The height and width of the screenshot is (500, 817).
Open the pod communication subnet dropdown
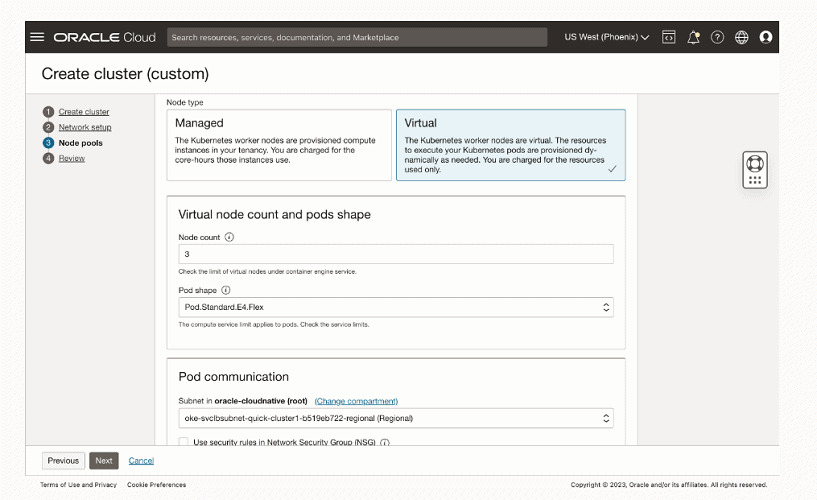395,418
